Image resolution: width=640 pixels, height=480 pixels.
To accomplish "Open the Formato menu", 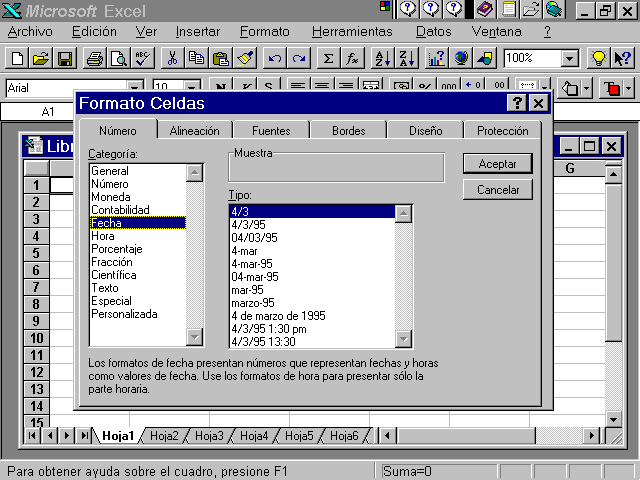I will pos(265,31).
